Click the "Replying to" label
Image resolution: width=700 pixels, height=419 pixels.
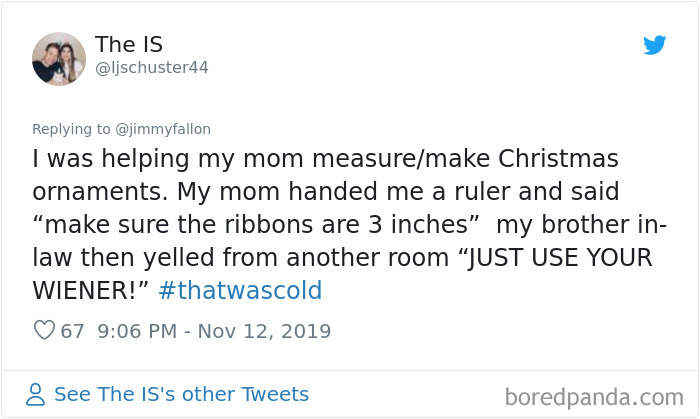[73, 129]
